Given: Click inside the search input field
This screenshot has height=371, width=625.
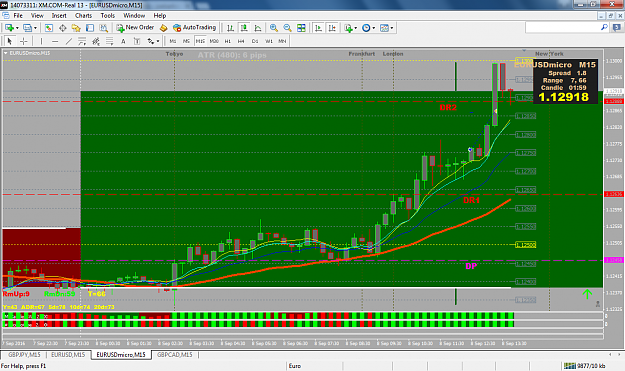Looking at the screenshot, I should 562,27.
